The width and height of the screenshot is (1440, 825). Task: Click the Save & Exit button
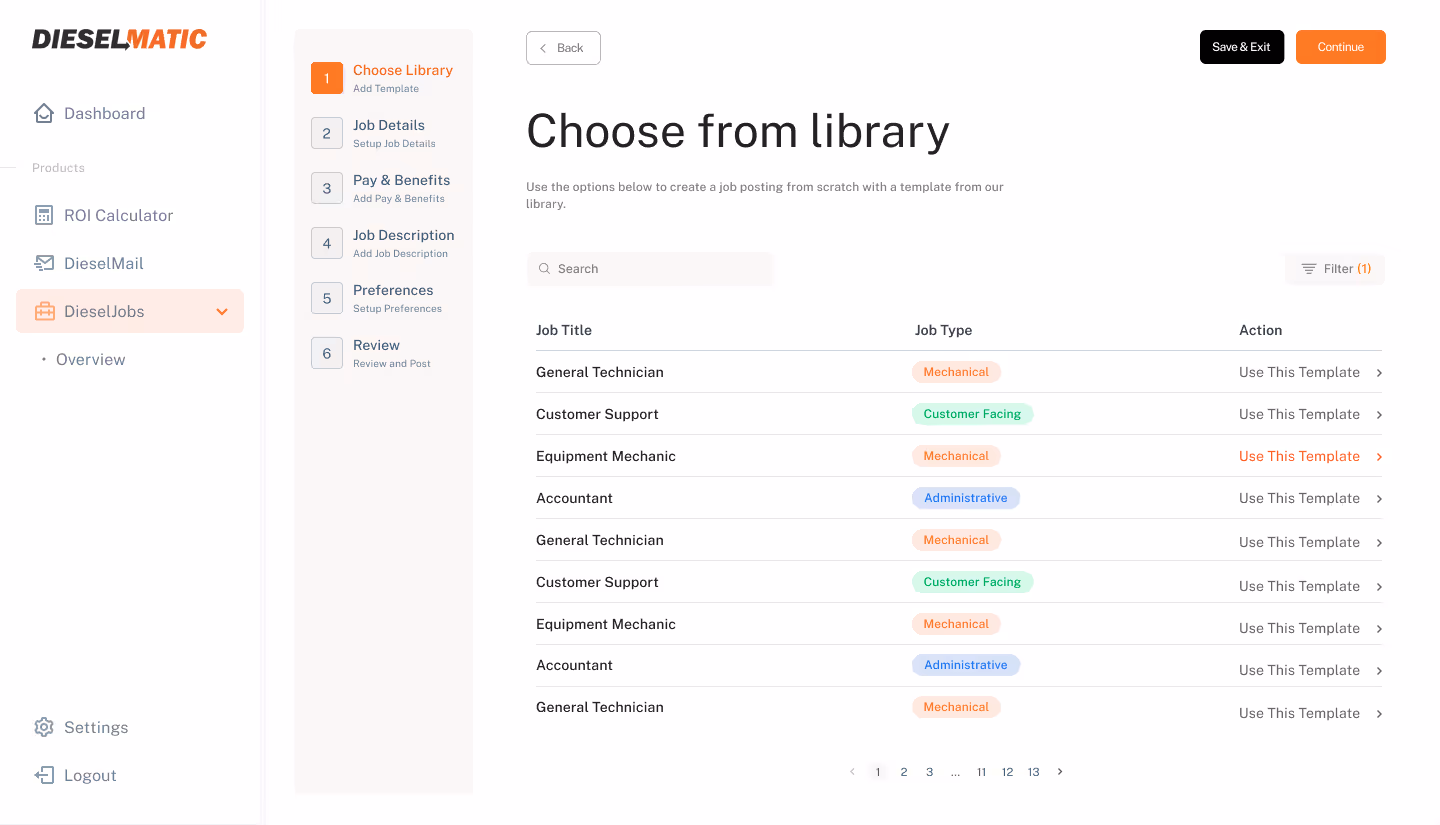[1242, 47]
